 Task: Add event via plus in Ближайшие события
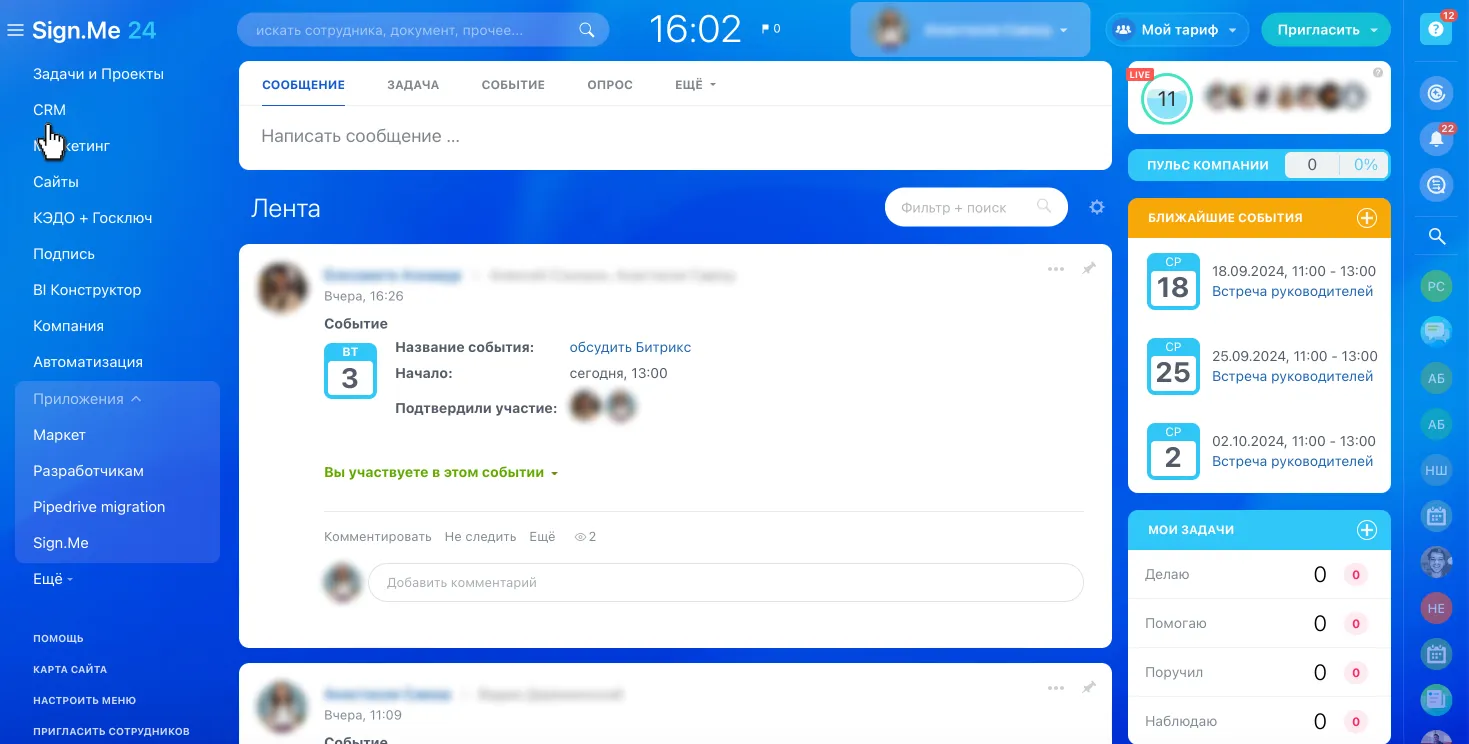[1366, 218]
